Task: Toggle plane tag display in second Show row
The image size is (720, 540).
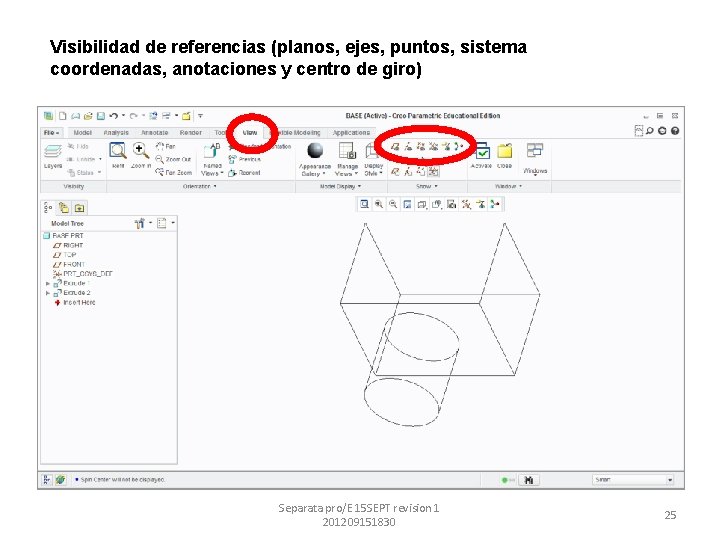Action: 395,172
